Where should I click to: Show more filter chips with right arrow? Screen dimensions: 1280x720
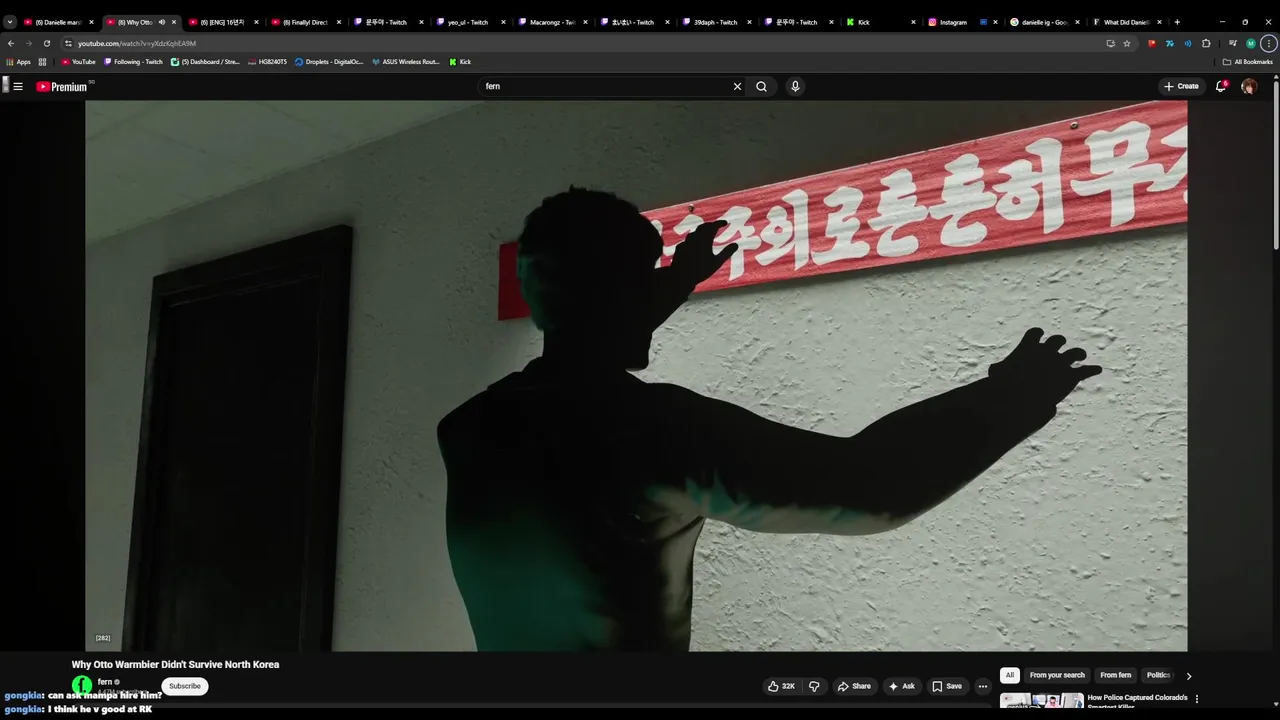pos(1188,676)
